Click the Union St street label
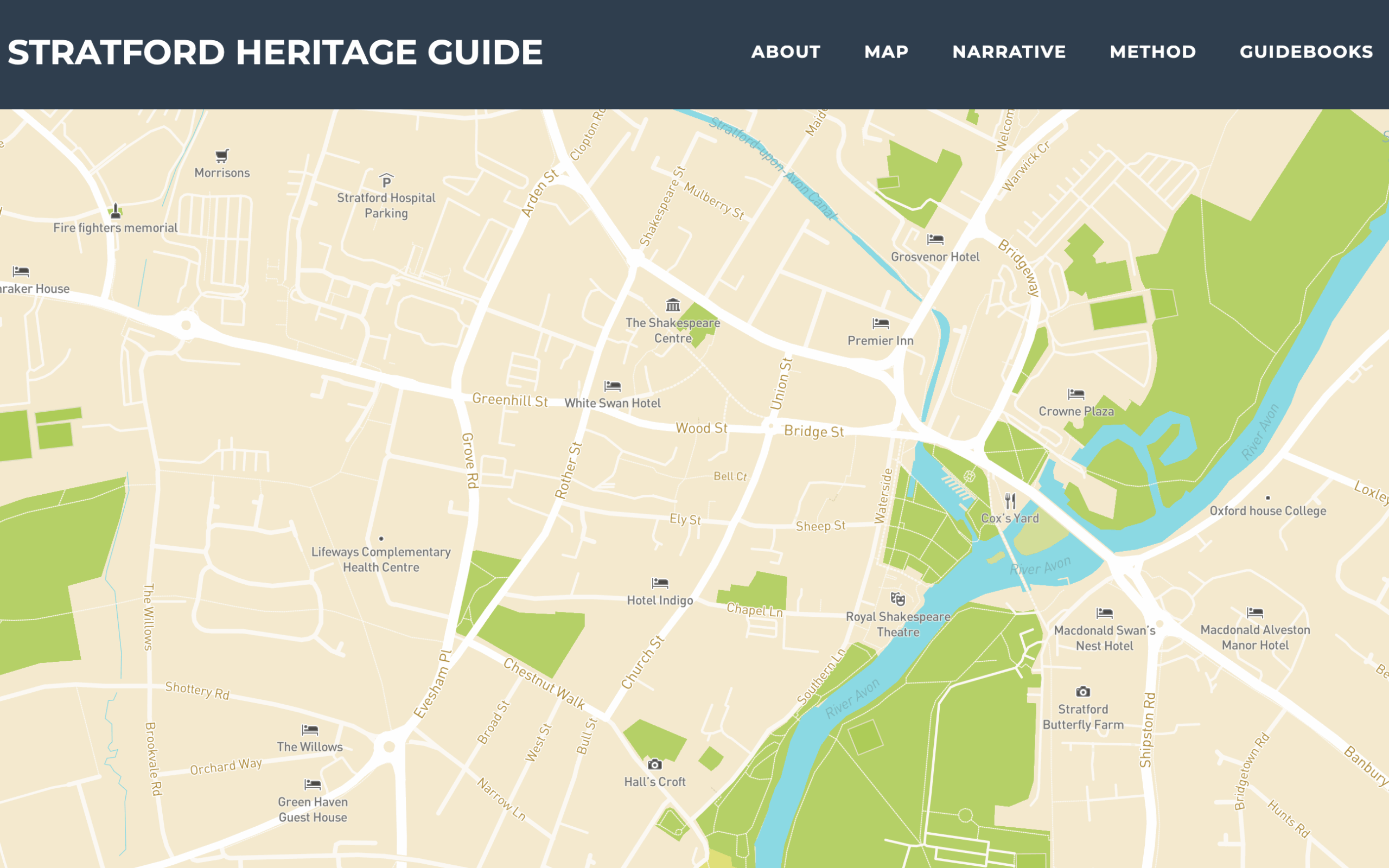 pos(781,384)
